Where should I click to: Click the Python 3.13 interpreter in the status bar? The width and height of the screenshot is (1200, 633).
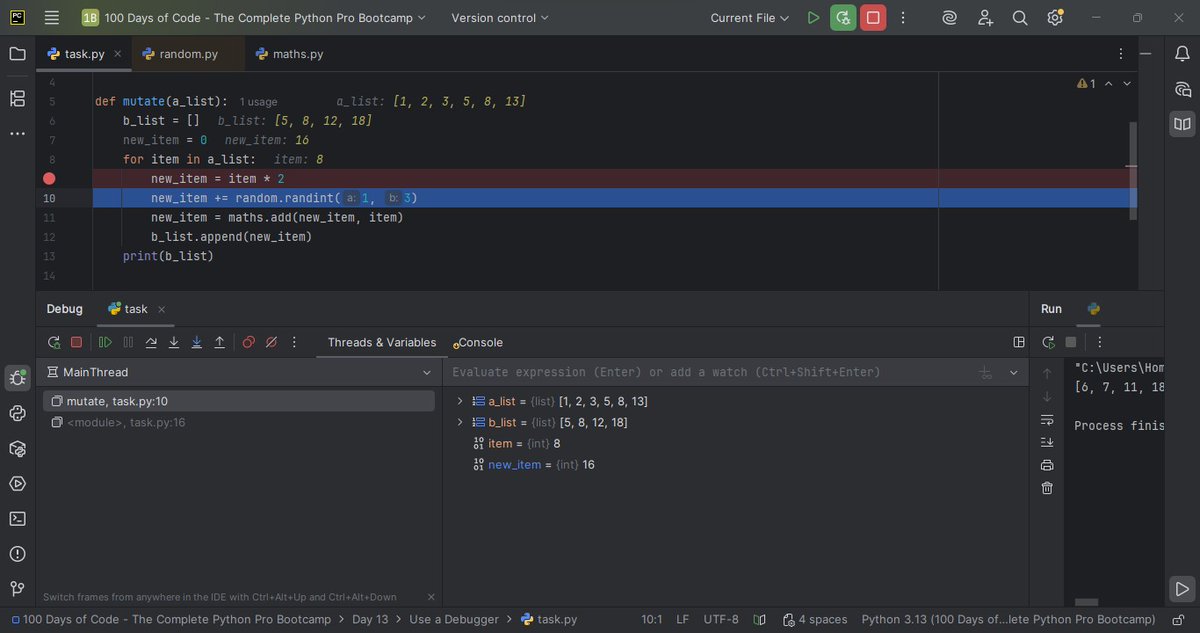(x=1009, y=620)
